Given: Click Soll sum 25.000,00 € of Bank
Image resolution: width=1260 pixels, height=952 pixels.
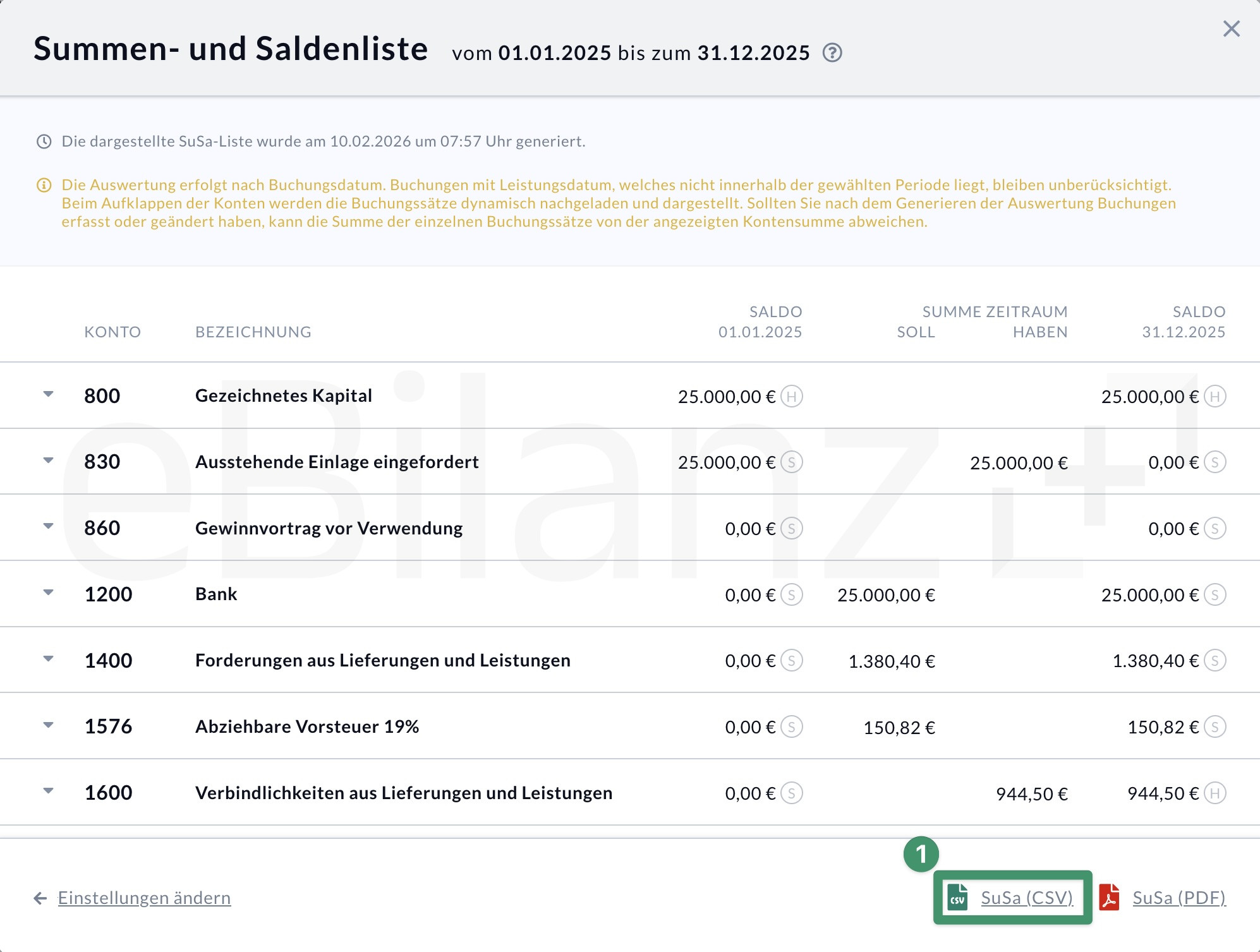Looking at the screenshot, I should coord(886,595).
